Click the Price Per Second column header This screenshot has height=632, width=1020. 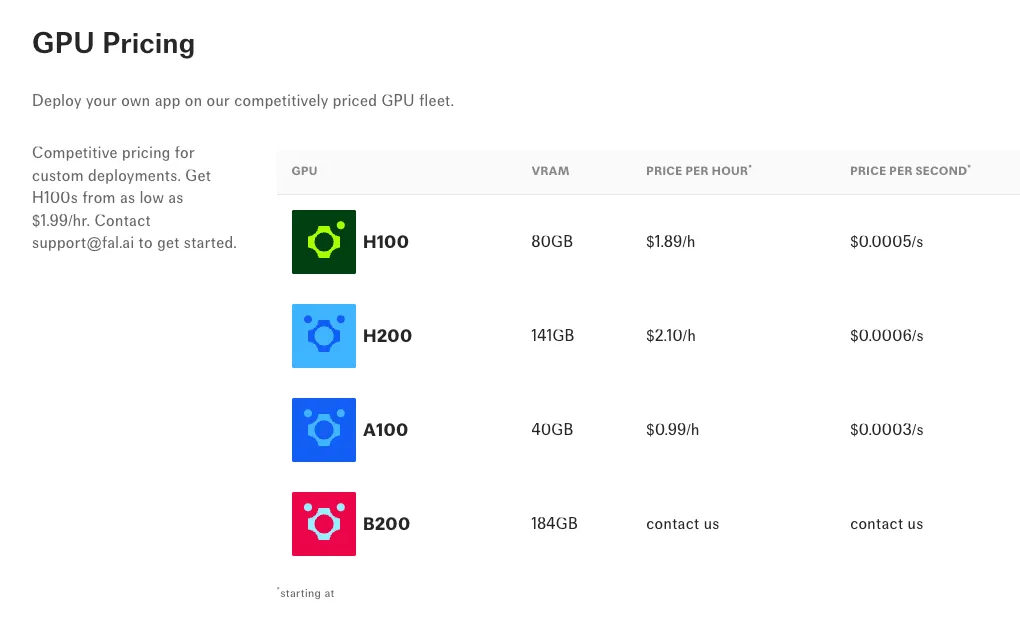[910, 170]
